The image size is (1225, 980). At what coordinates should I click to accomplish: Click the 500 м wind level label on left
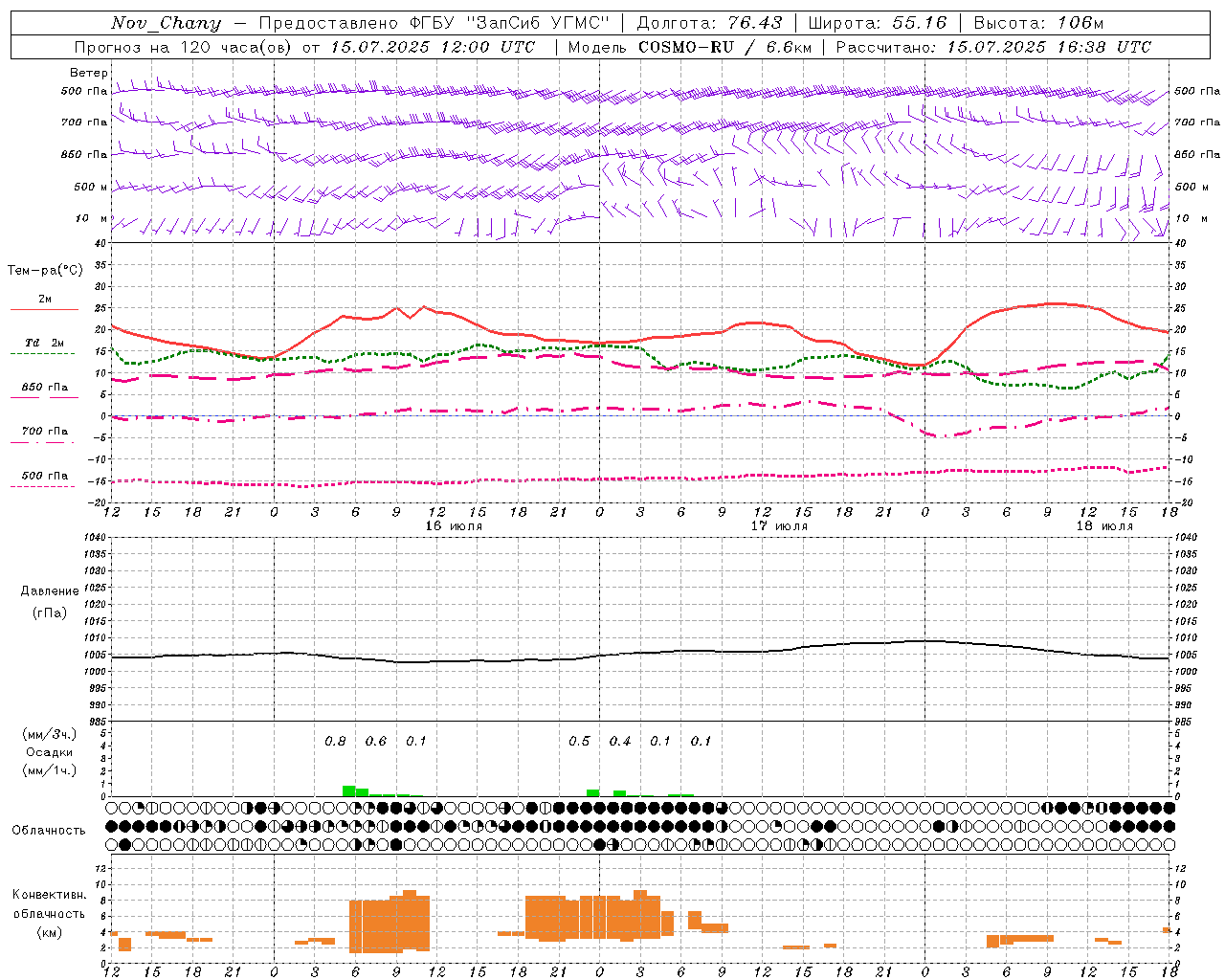click(91, 187)
